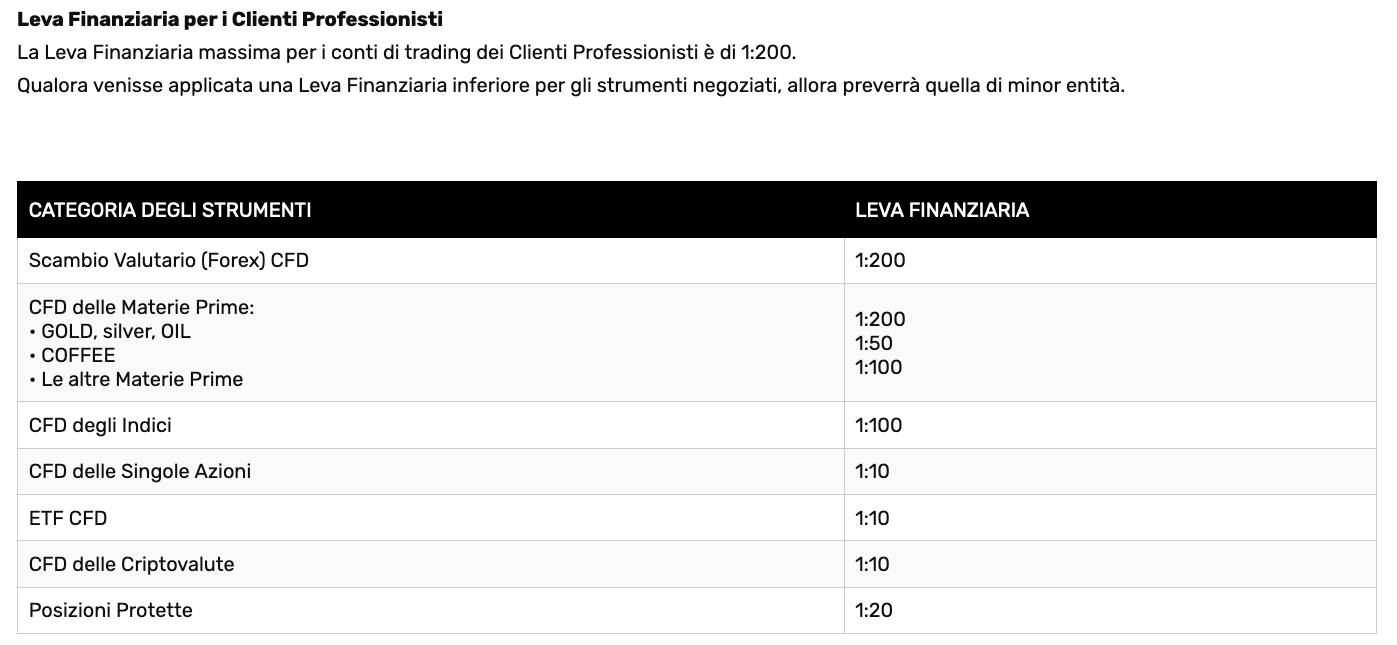Select the "CFD delle Singole Azioni" cell

point(140,471)
